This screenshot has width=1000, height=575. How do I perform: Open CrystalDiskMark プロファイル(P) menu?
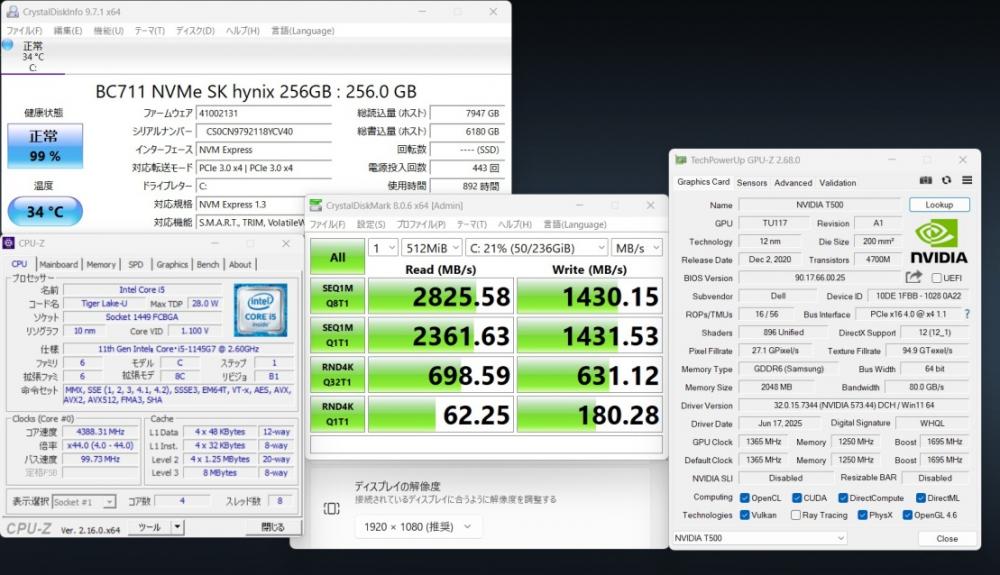(421, 224)
